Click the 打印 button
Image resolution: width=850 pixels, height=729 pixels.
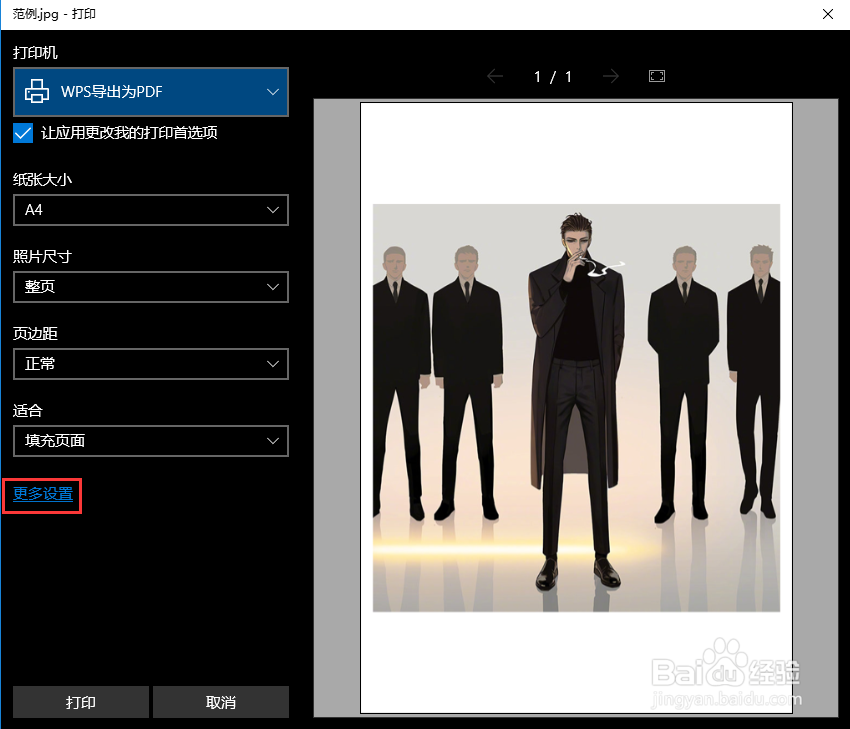[81, 702]
